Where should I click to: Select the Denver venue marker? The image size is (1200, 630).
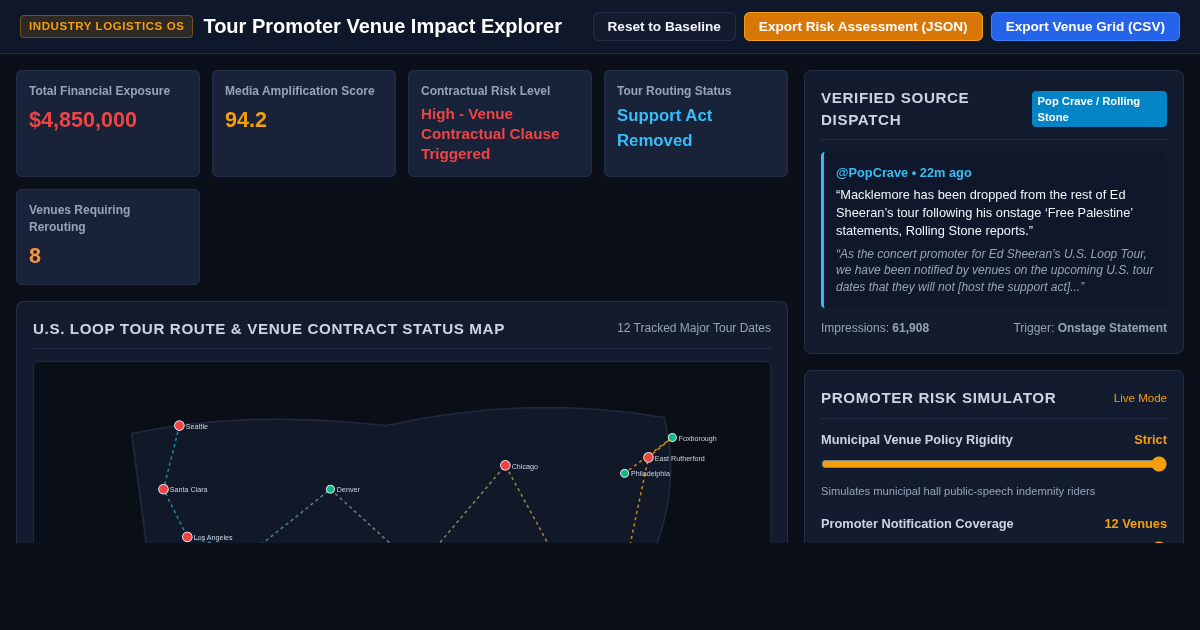[x=330, y=489]
